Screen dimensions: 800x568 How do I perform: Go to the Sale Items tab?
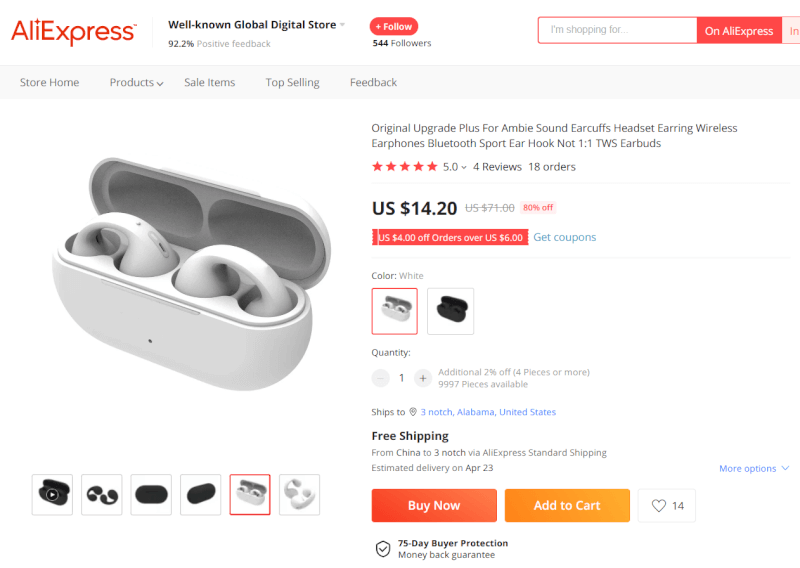(209, 83)
